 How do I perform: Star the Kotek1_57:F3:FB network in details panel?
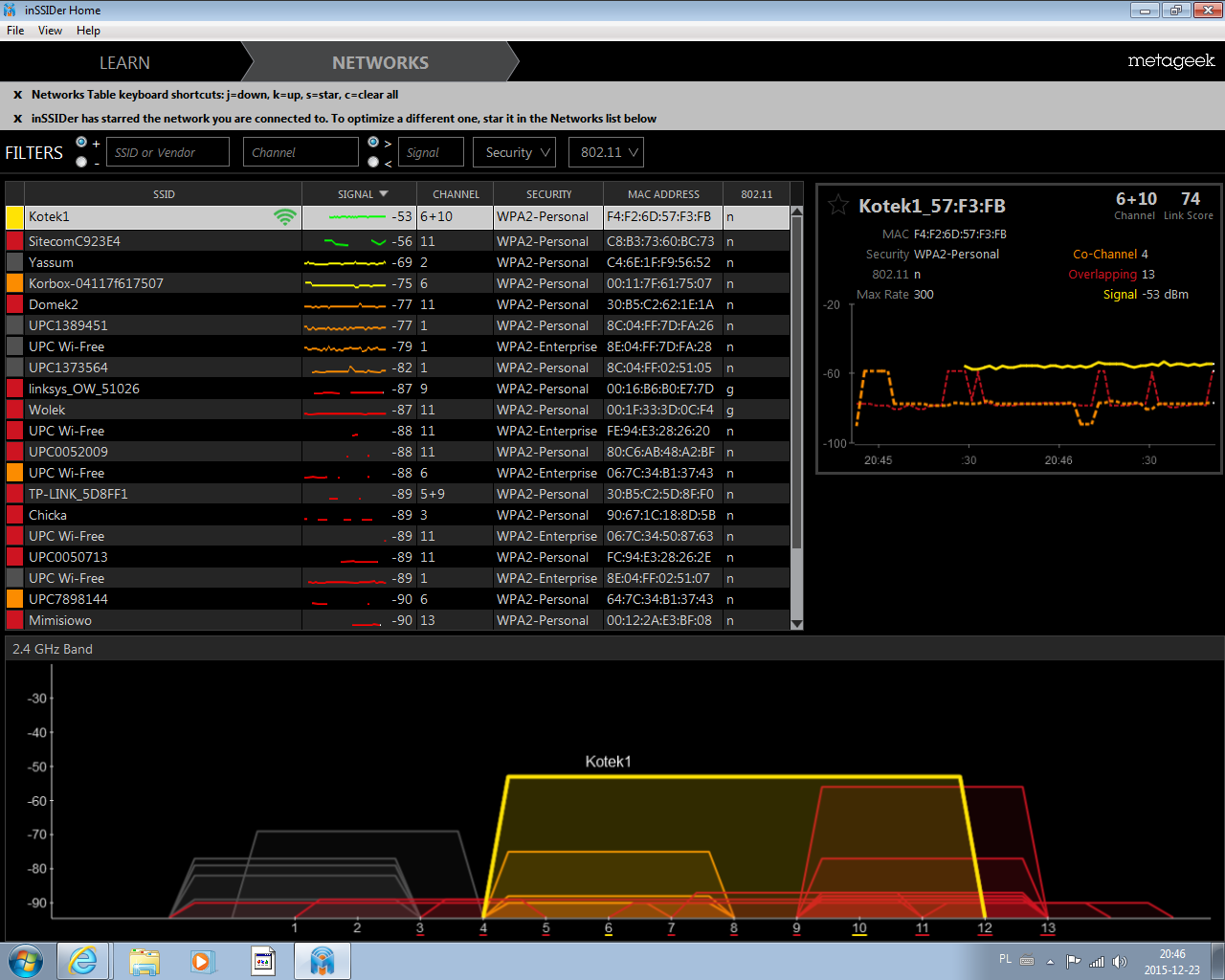coord(837,205)
